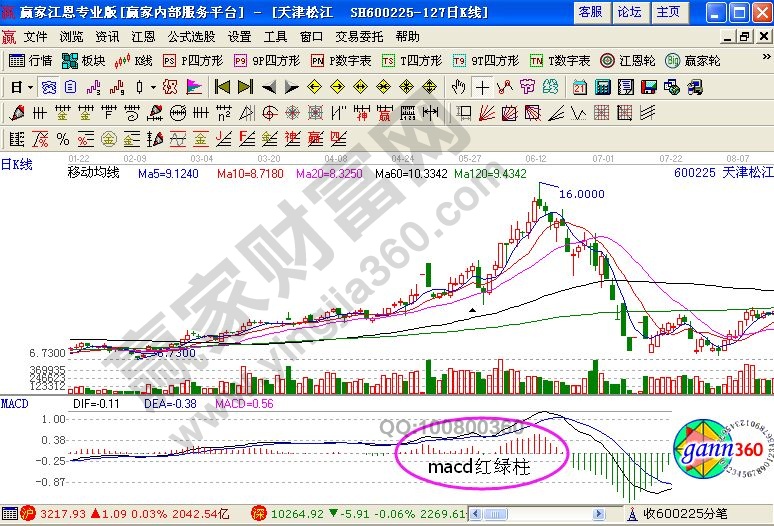
Task: Expand the 日 period dropdown
Action: pos(22,87)
